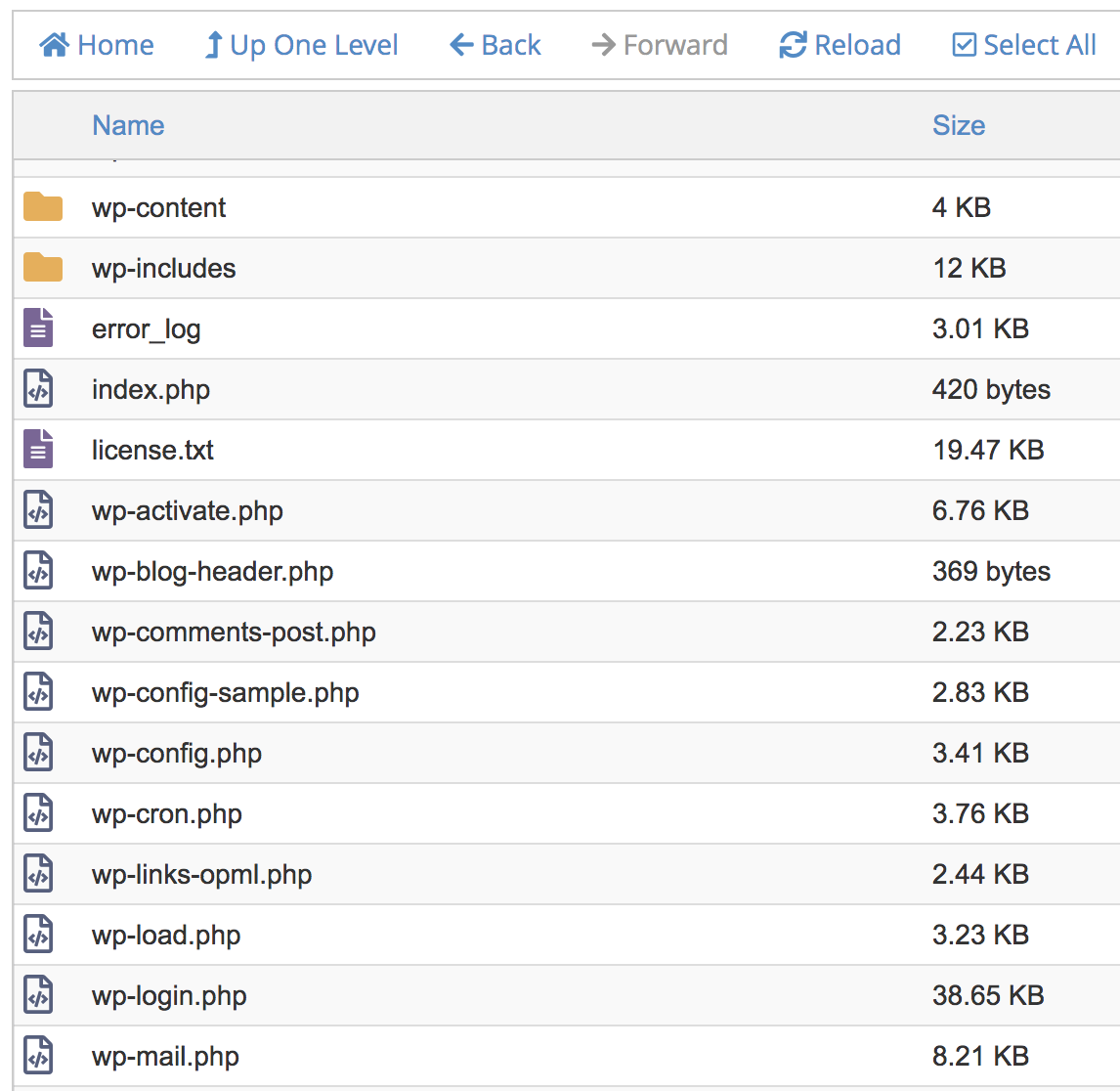Click the Home house icon
This screenshot has height=1091, width=1120.
pyautogui.click(x=55, y=45)
